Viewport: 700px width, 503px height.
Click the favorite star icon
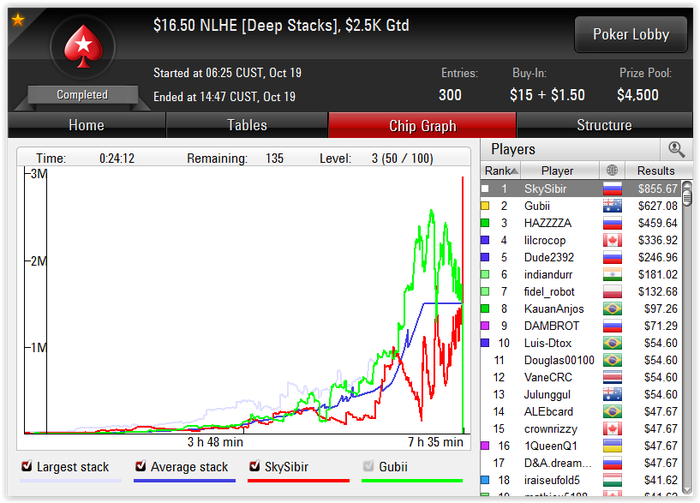[18, 20]
